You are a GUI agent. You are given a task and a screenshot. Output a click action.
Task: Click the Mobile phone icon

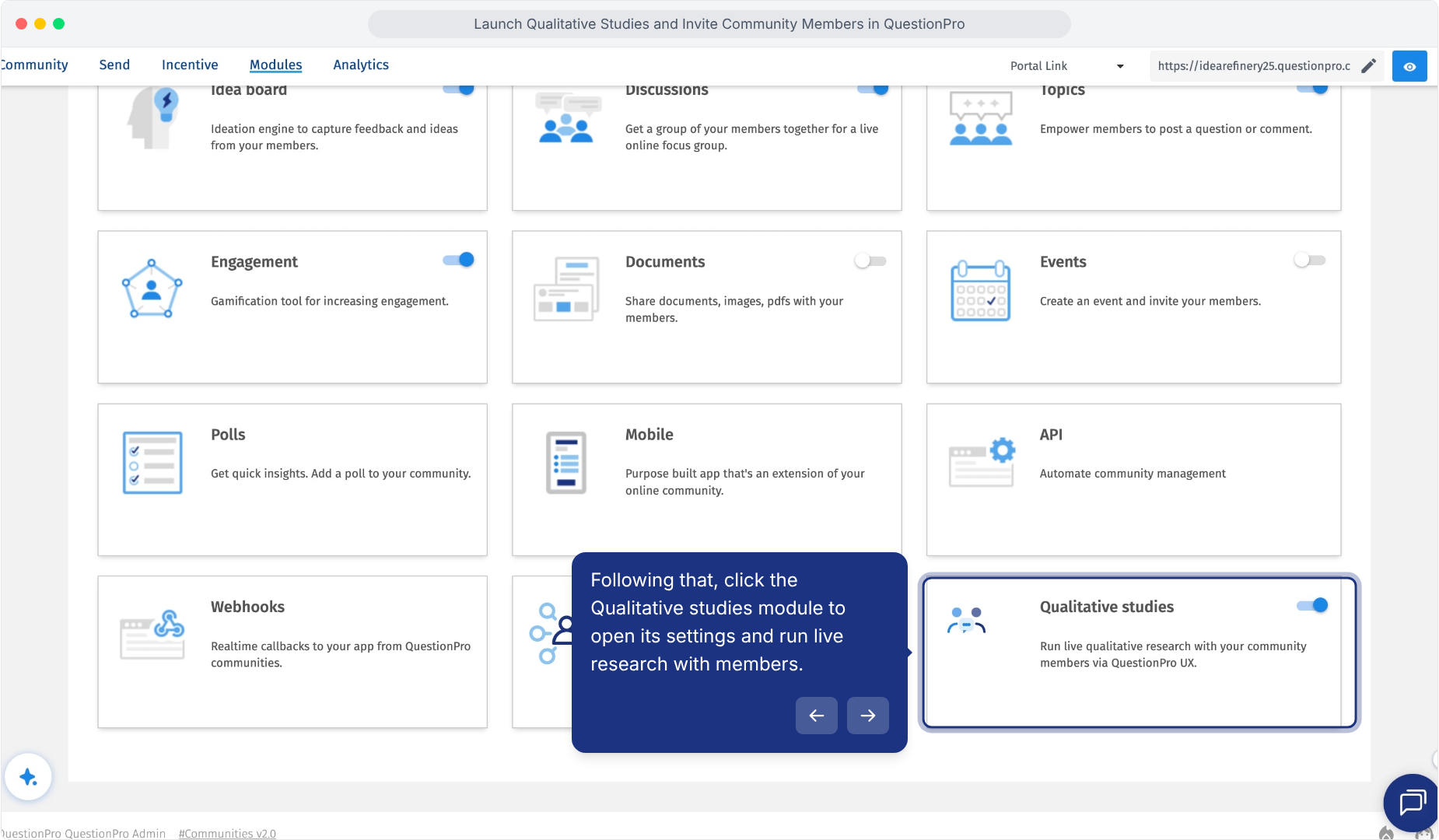(566, 463)
